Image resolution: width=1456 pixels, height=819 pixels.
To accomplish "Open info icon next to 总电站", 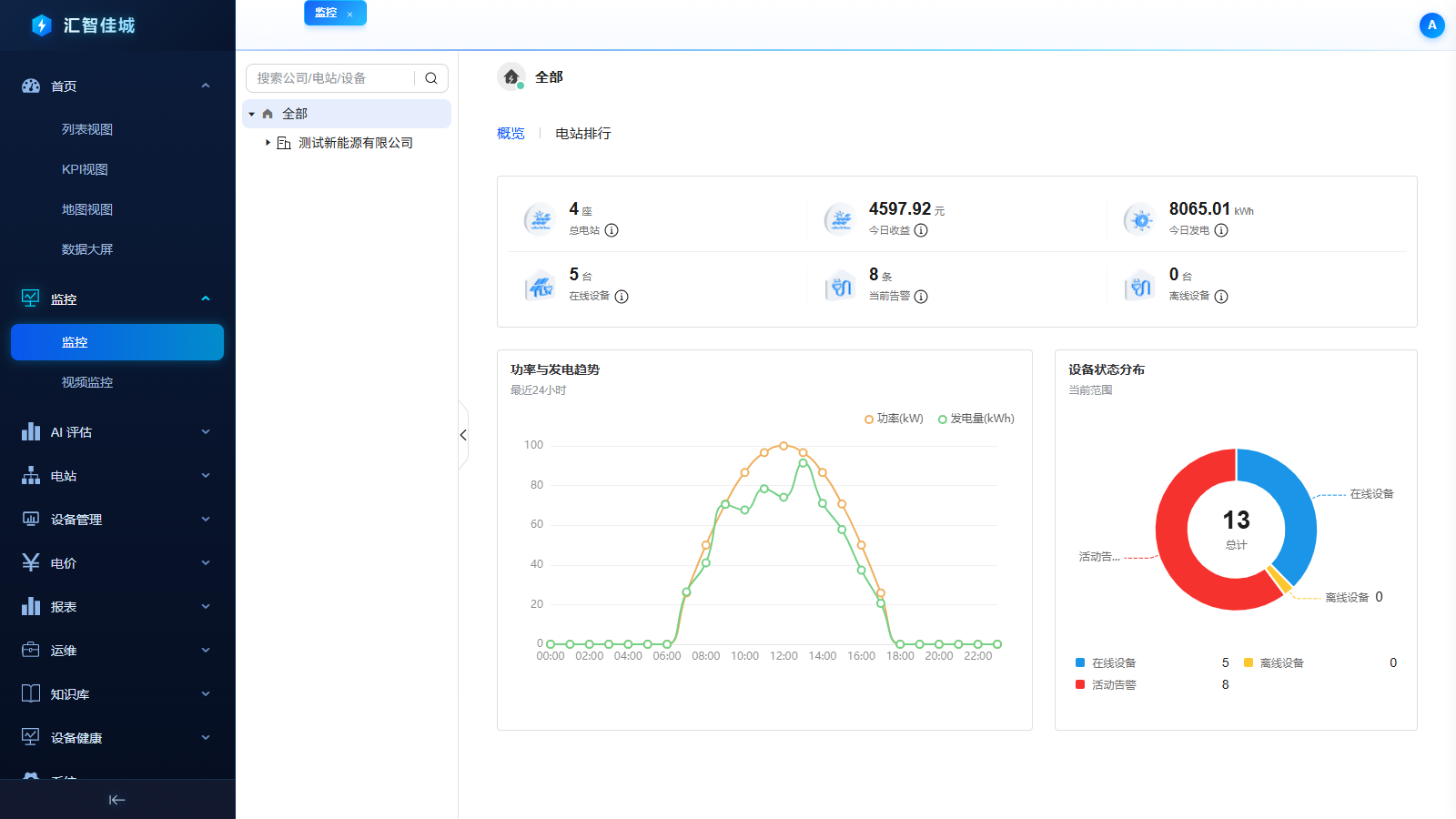I will [x=612, y=230].
